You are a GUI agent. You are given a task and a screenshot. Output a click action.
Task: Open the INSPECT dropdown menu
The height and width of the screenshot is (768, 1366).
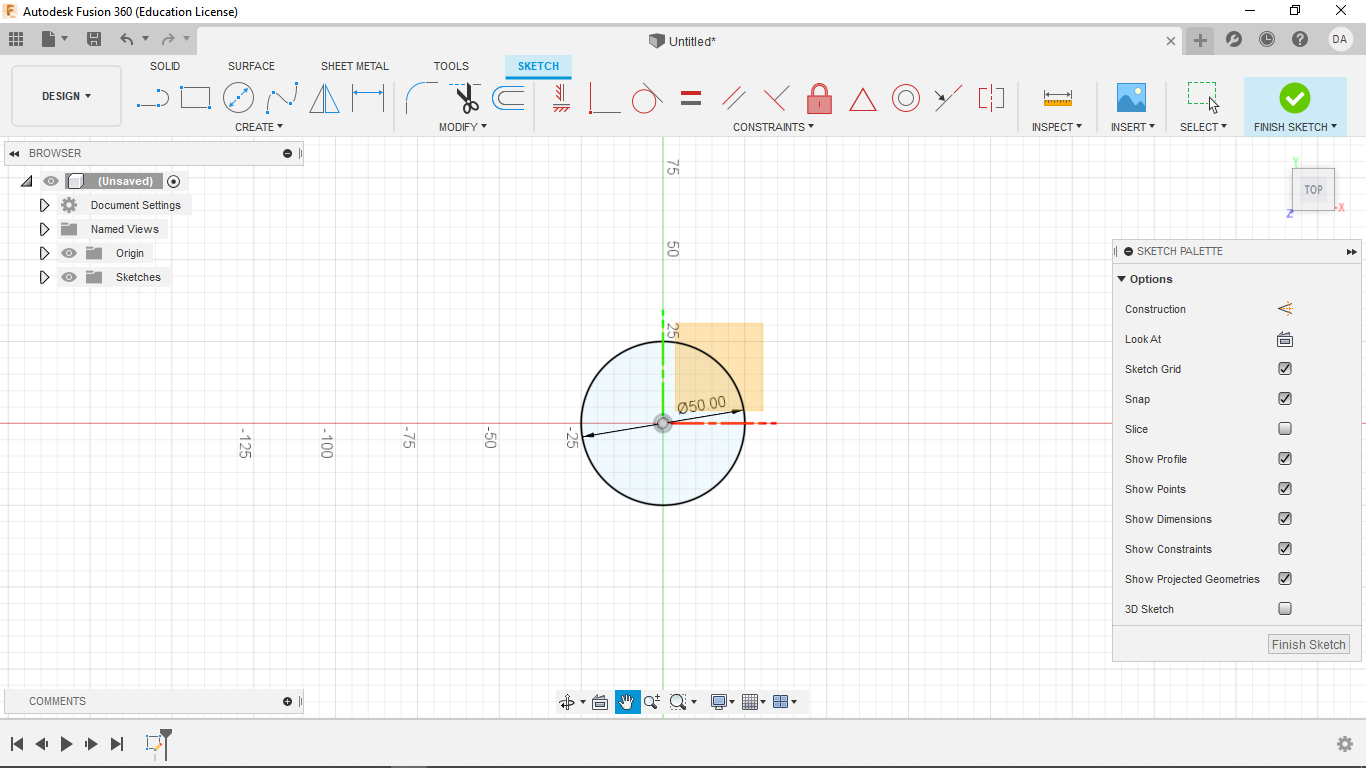tap(1057, 127)
